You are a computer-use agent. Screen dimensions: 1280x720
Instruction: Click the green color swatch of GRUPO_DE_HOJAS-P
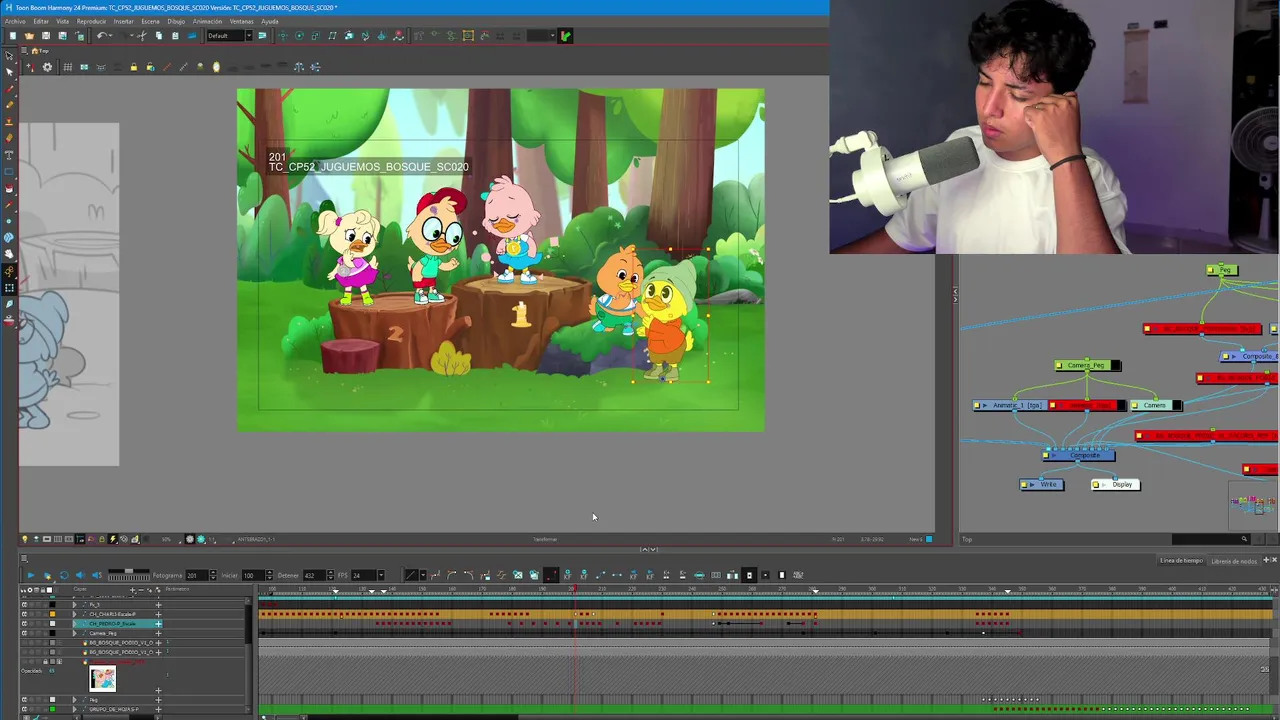(52, 709)
